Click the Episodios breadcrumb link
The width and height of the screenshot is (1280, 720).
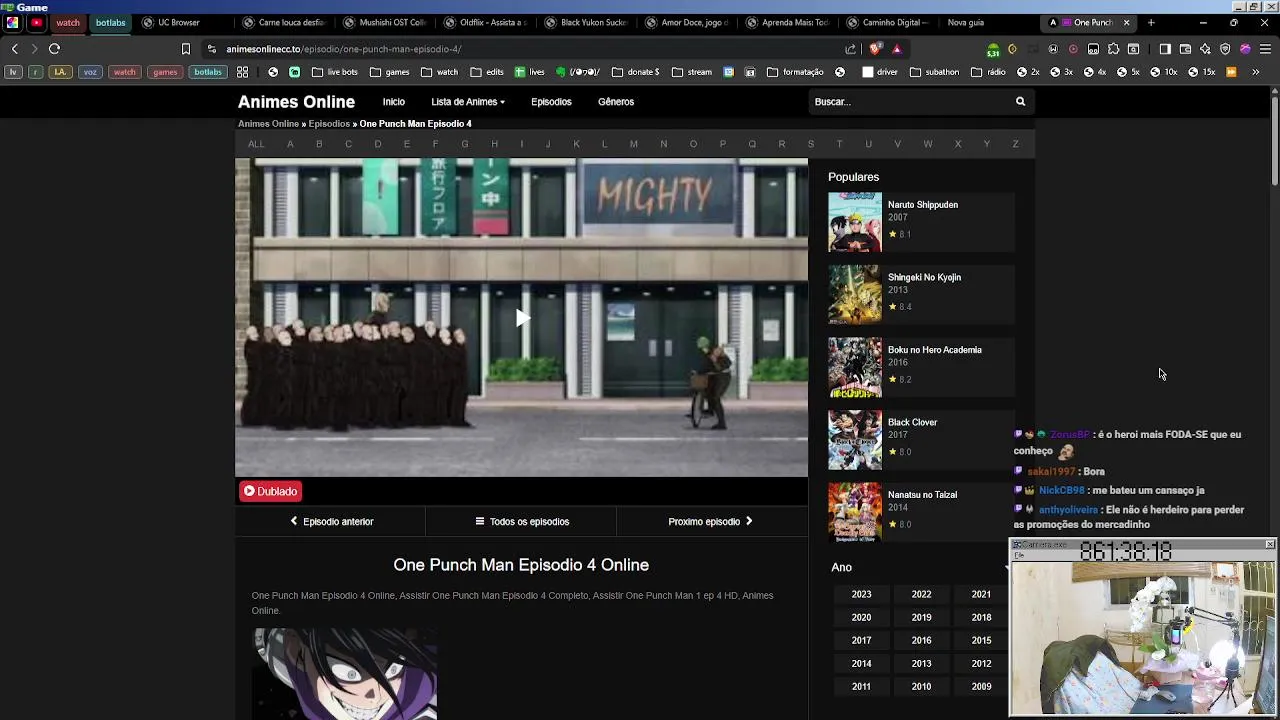click(x=329, y=124)
